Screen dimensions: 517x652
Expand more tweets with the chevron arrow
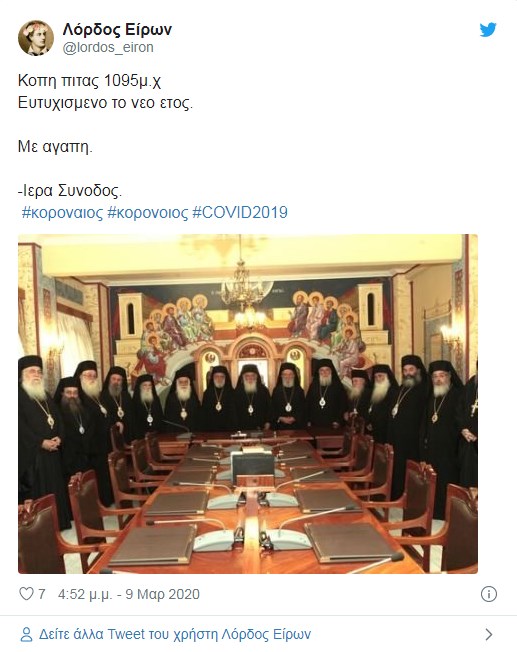[489, 635]
